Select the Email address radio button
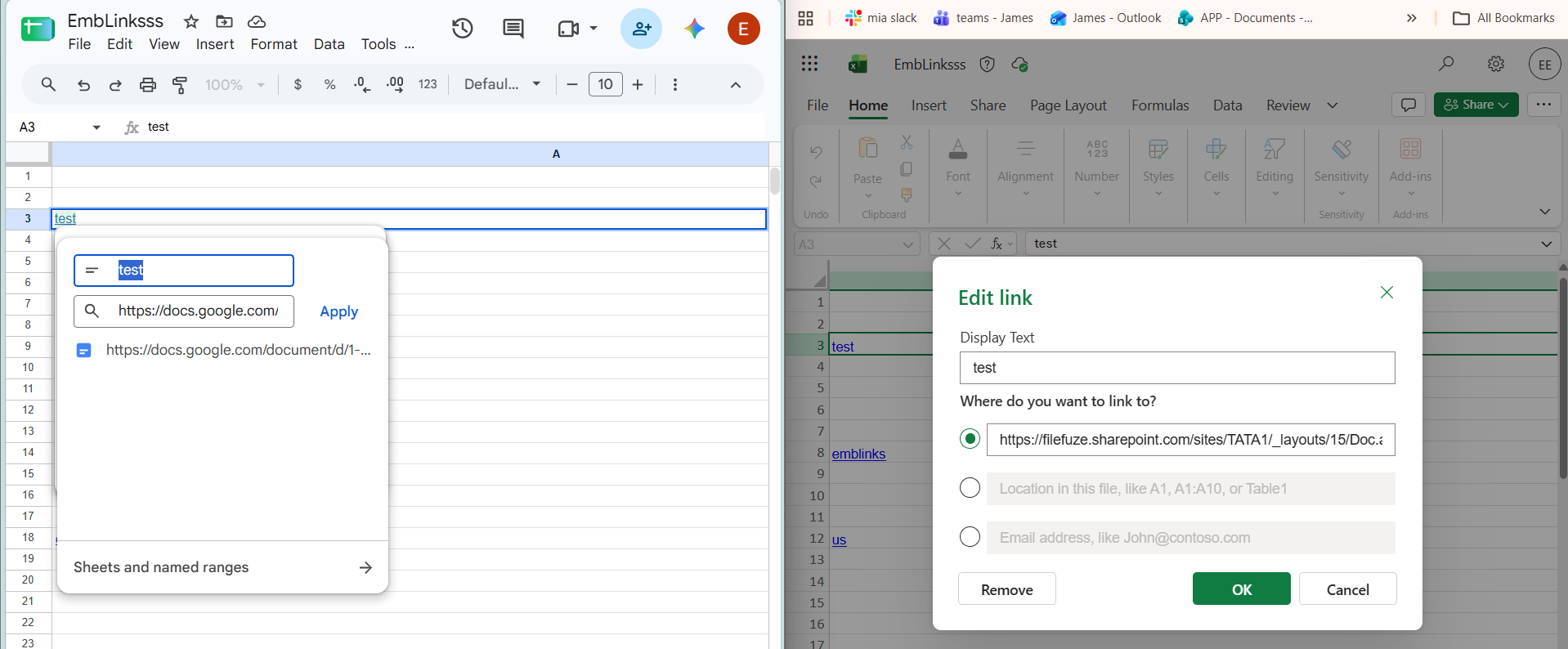This screenshot has width=1568, height=649. (x=970, y=537)
